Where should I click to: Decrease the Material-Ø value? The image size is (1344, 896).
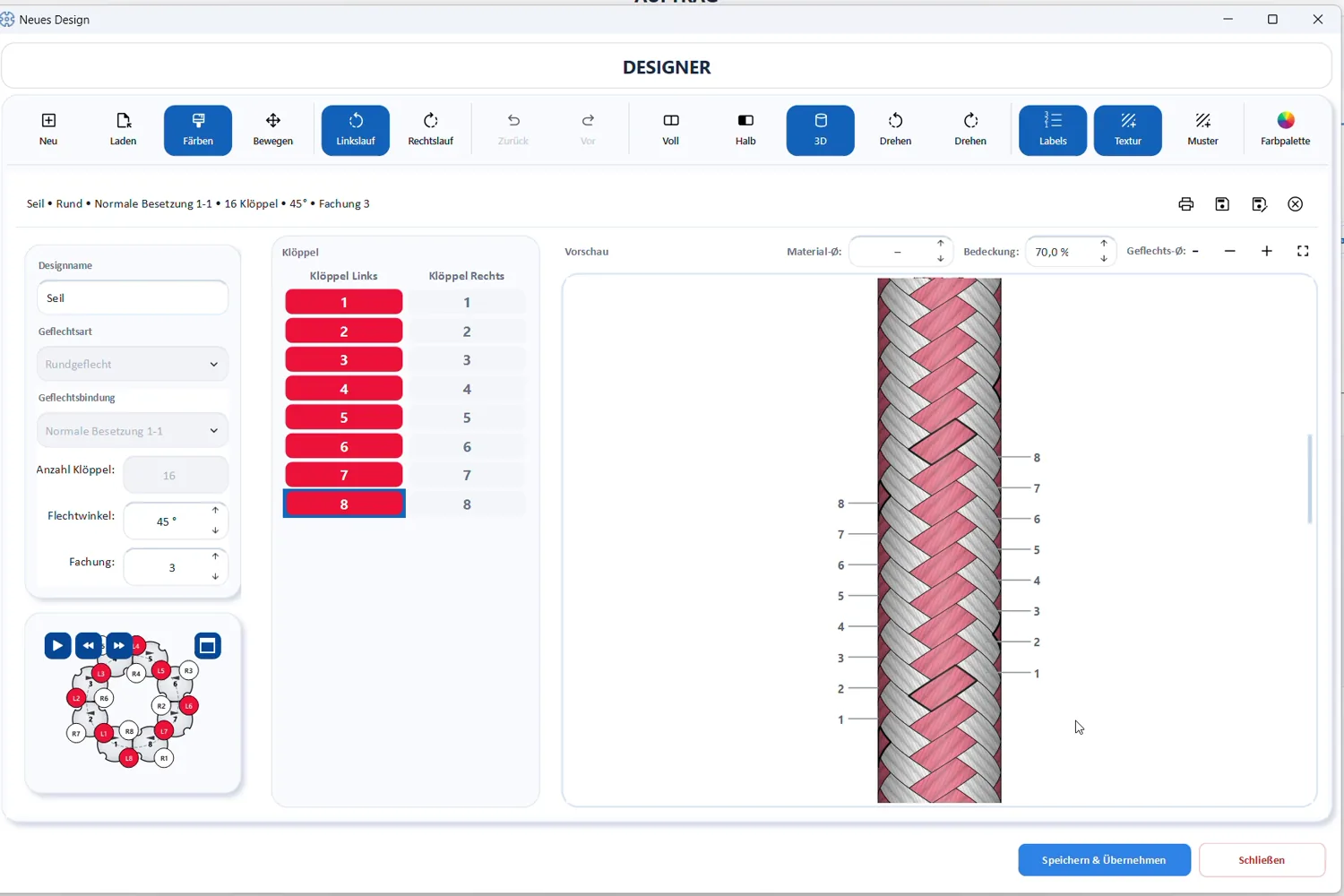pyautogui.click(x=940, y=259)
